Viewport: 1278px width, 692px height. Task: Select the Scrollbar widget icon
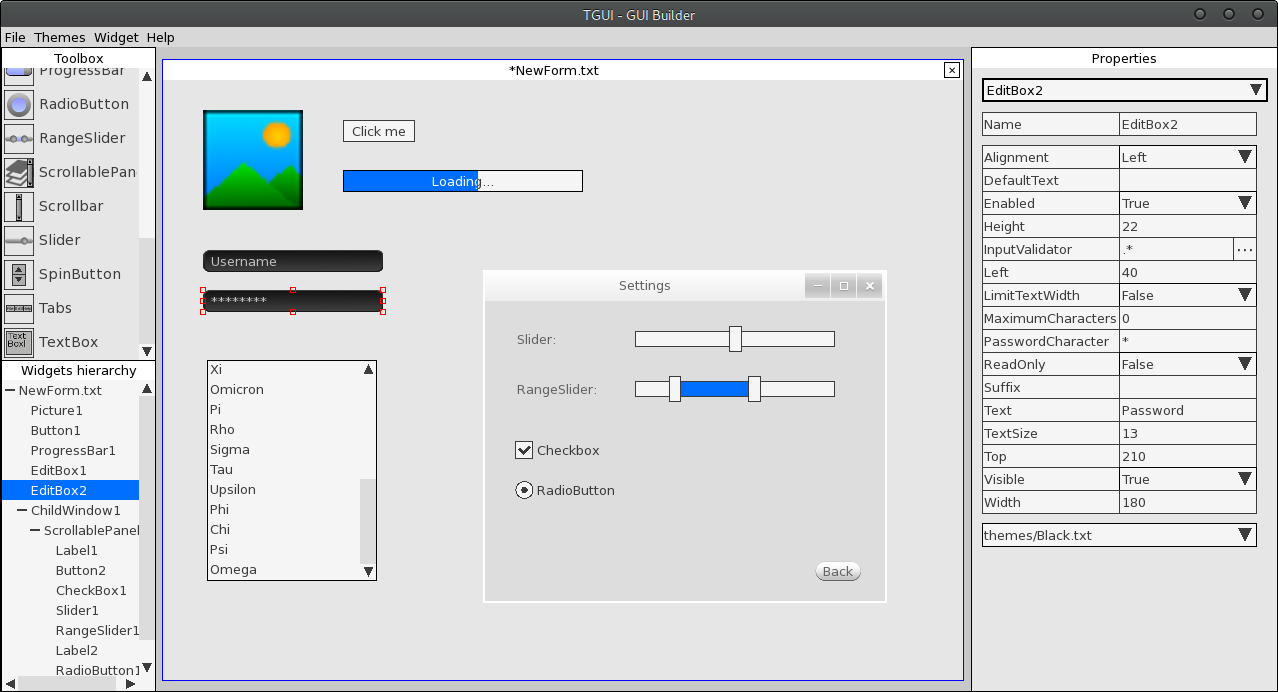tap(19, 206)
